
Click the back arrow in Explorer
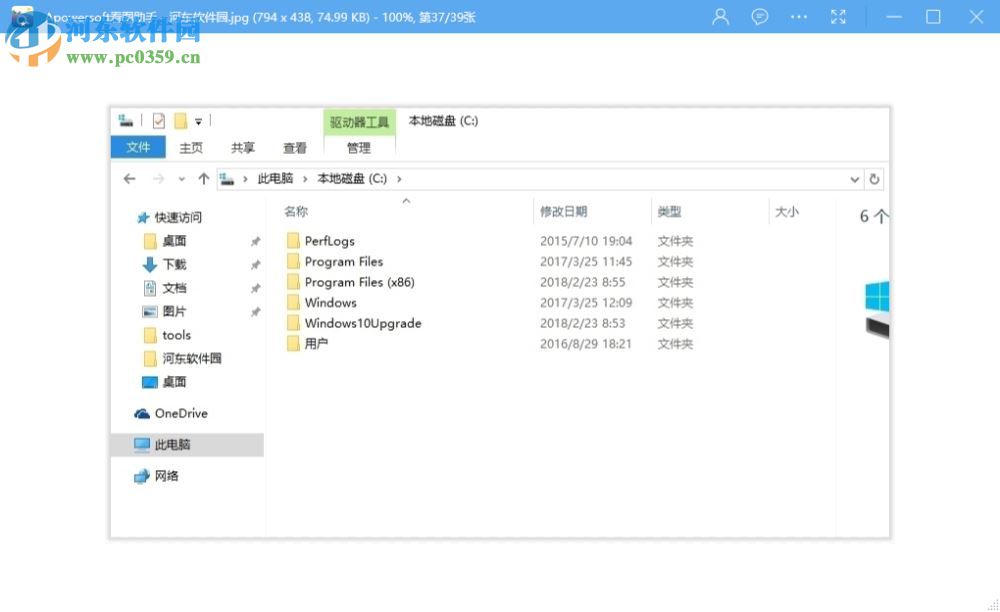pyautogui.click(x=129, y=179)
